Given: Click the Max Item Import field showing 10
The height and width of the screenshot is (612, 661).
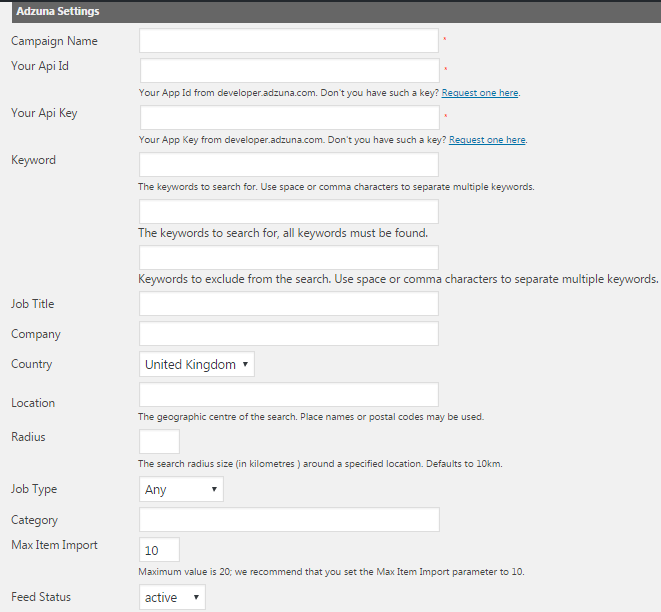Looking at the screenshot, I should point(159,550).
